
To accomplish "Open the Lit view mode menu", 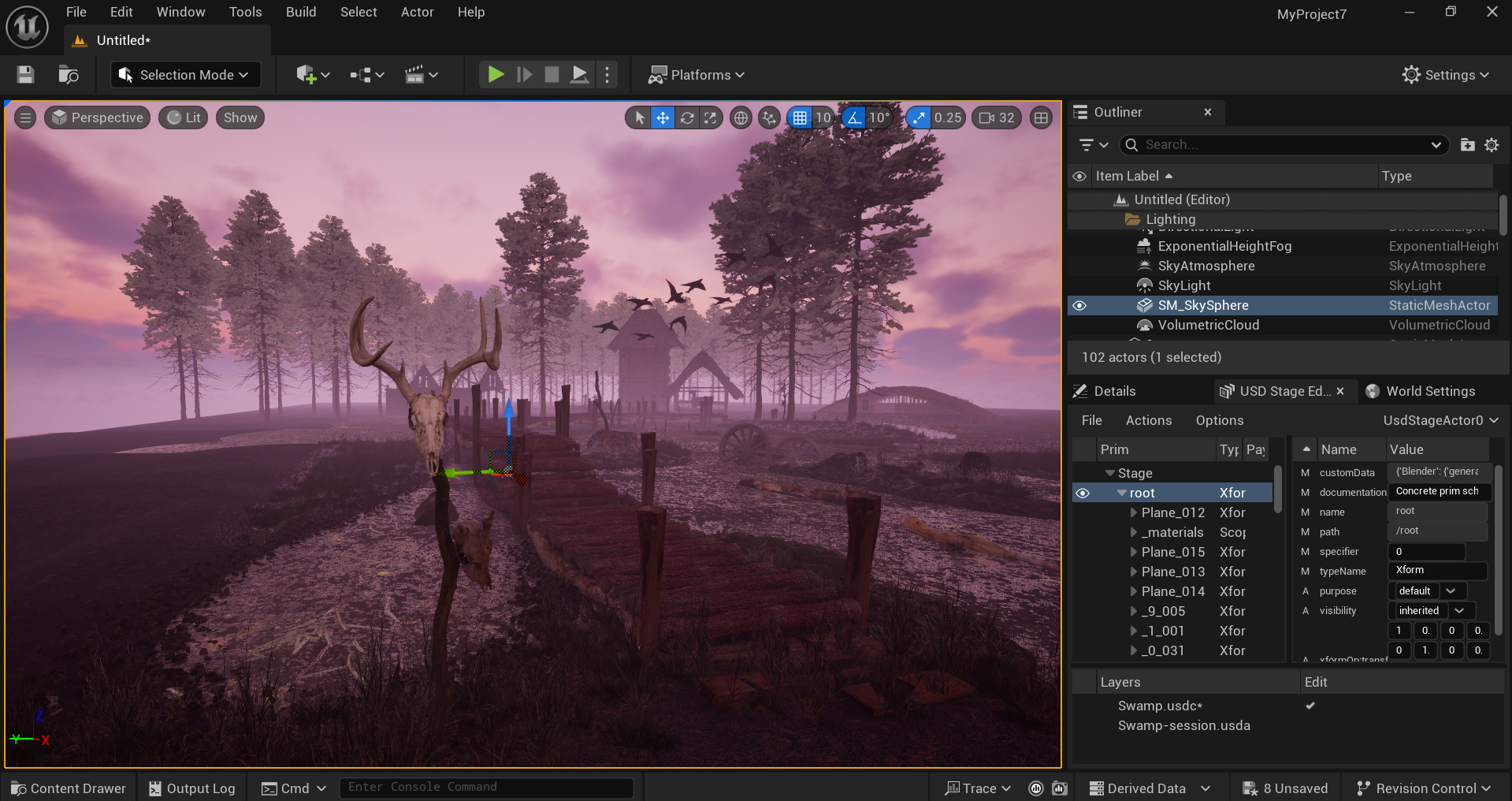I will point(184,117).
